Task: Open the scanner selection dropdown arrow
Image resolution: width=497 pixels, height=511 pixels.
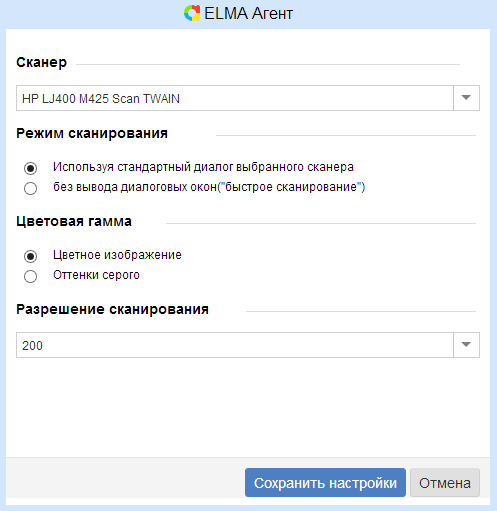Action: pos(466,98)
